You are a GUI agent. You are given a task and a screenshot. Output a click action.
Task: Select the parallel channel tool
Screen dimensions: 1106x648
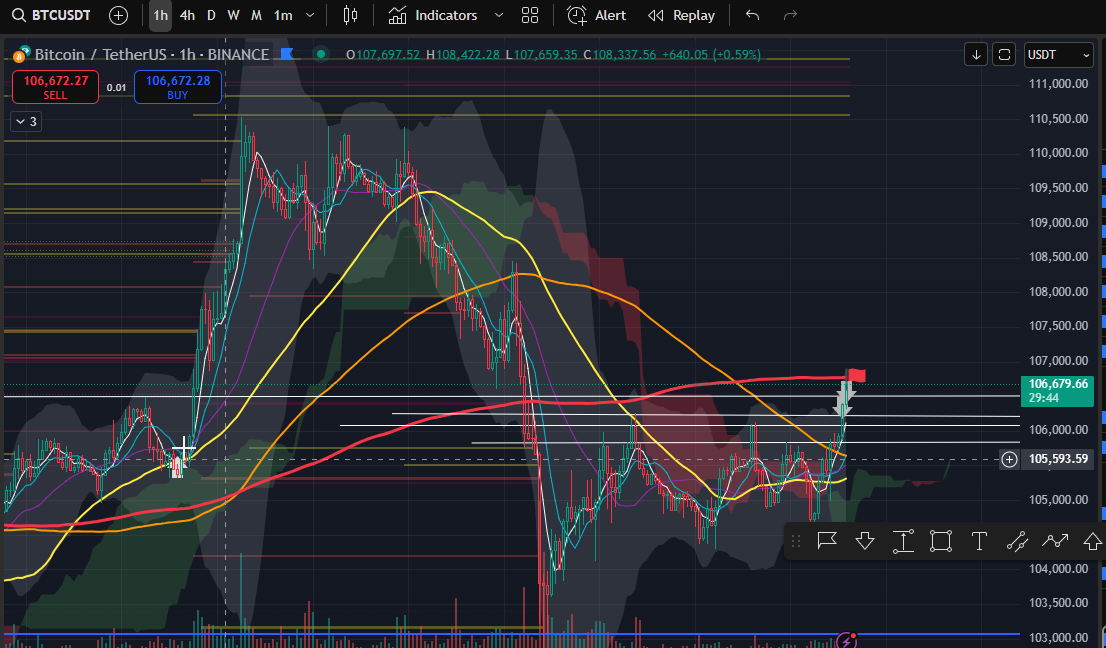1017,541
